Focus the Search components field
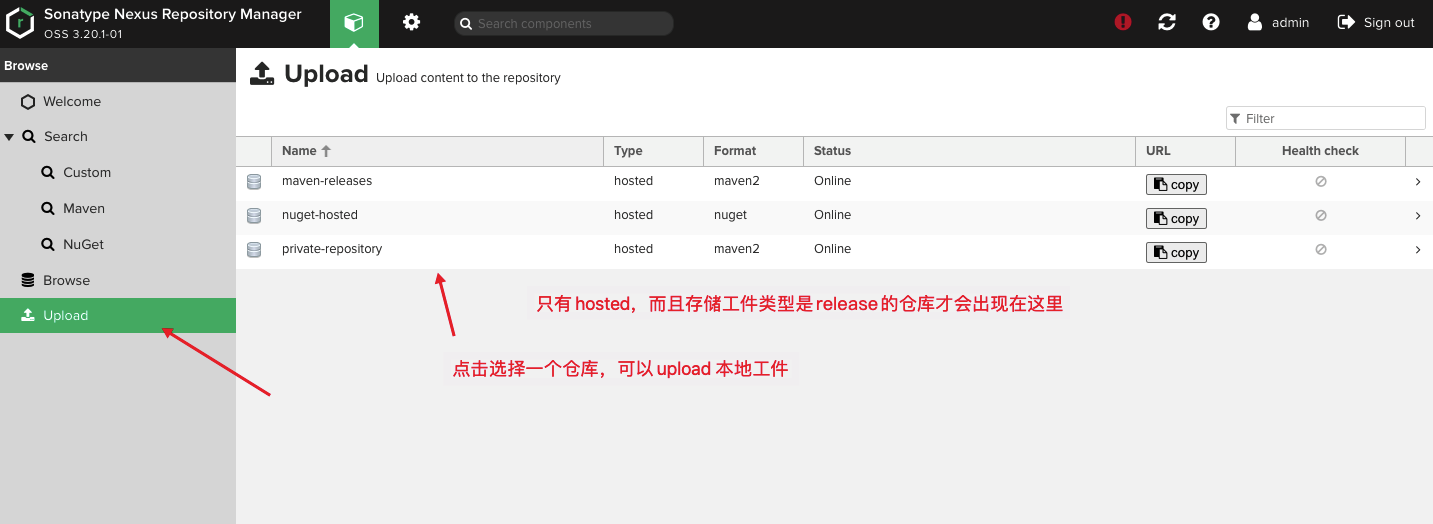The height and width of the screenshot is (524, 1433). click(x=564, y=23)
